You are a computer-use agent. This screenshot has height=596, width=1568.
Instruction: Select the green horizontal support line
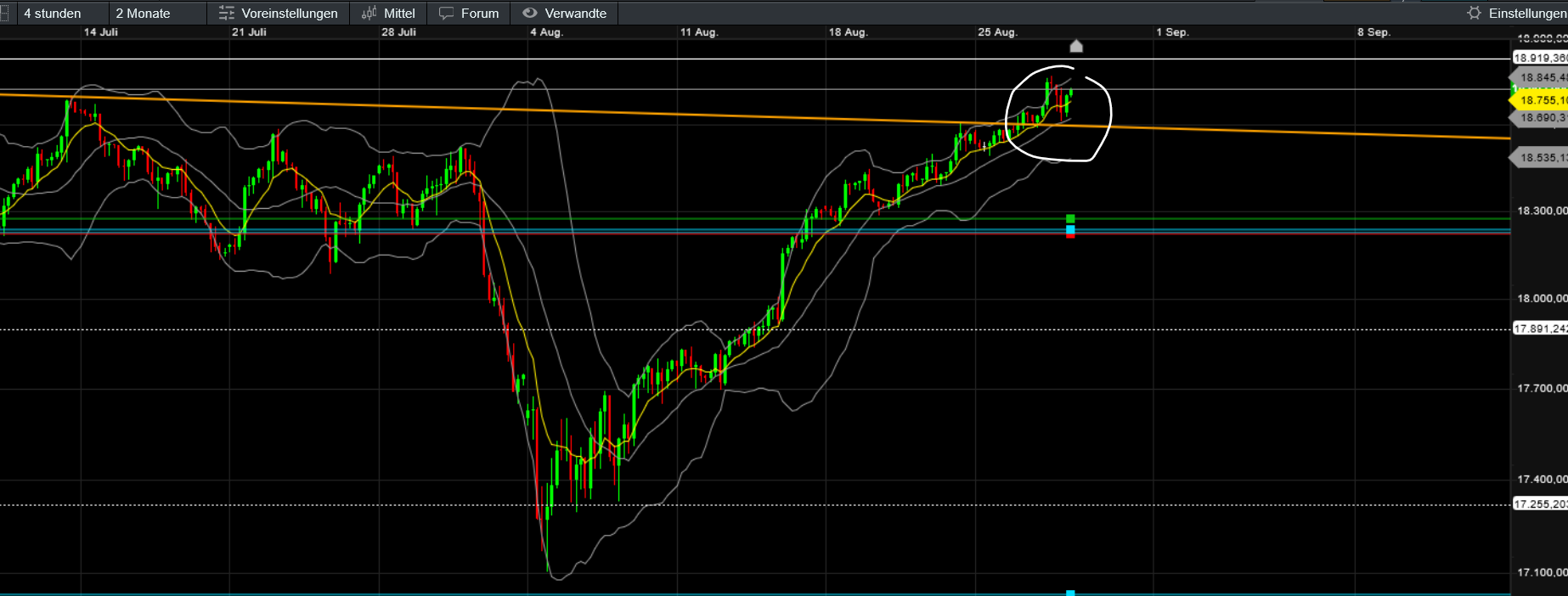[x=755, y=219]
